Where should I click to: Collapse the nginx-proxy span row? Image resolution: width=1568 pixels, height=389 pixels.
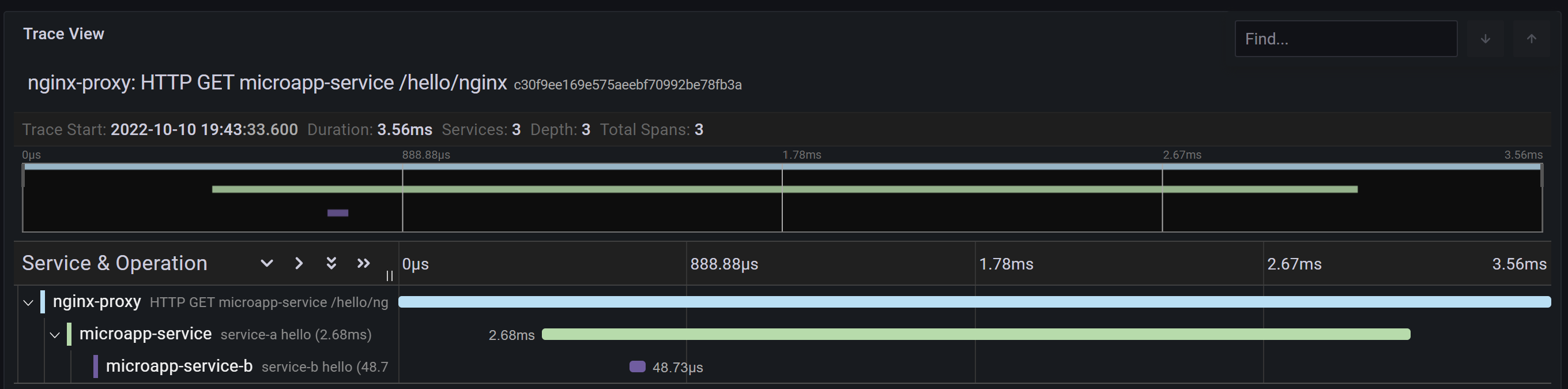point(28,302)
